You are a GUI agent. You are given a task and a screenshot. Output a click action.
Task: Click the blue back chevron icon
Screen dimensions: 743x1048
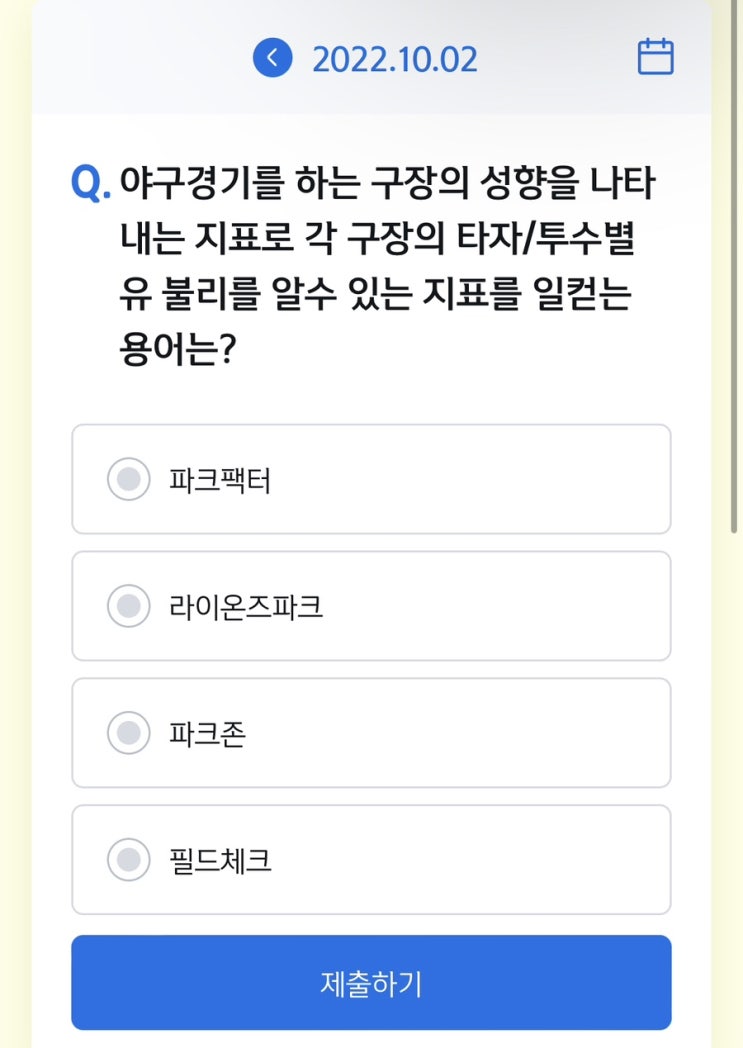(x=272, y=58)
